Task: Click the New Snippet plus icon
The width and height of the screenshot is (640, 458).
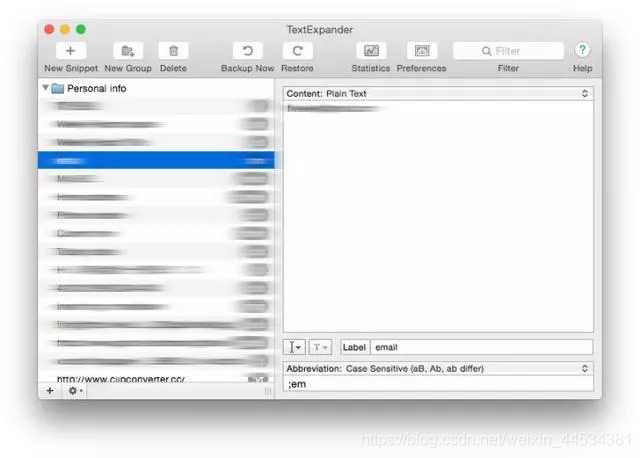Action: (71, 51)
